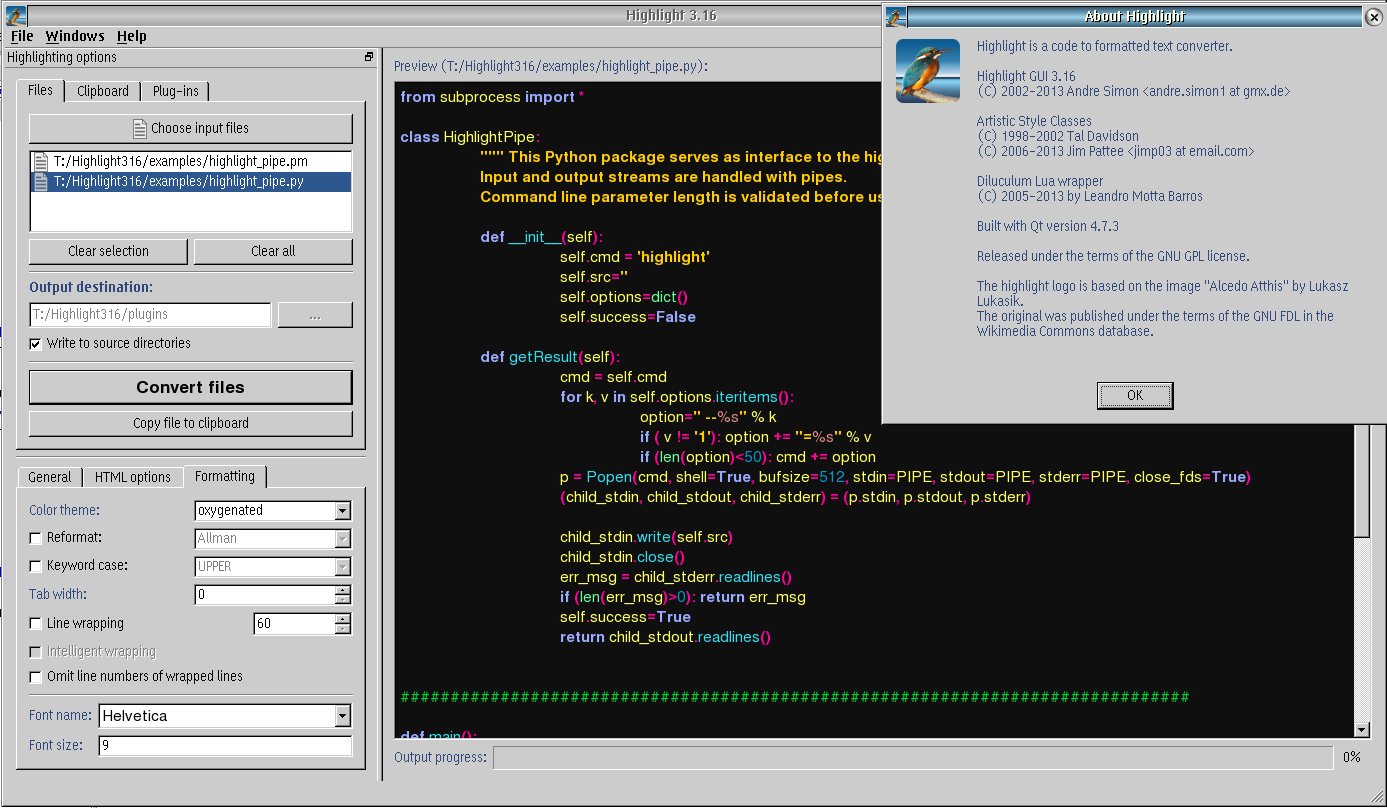Click the Clear all button
1387x808 pixels.
[273, 251]
